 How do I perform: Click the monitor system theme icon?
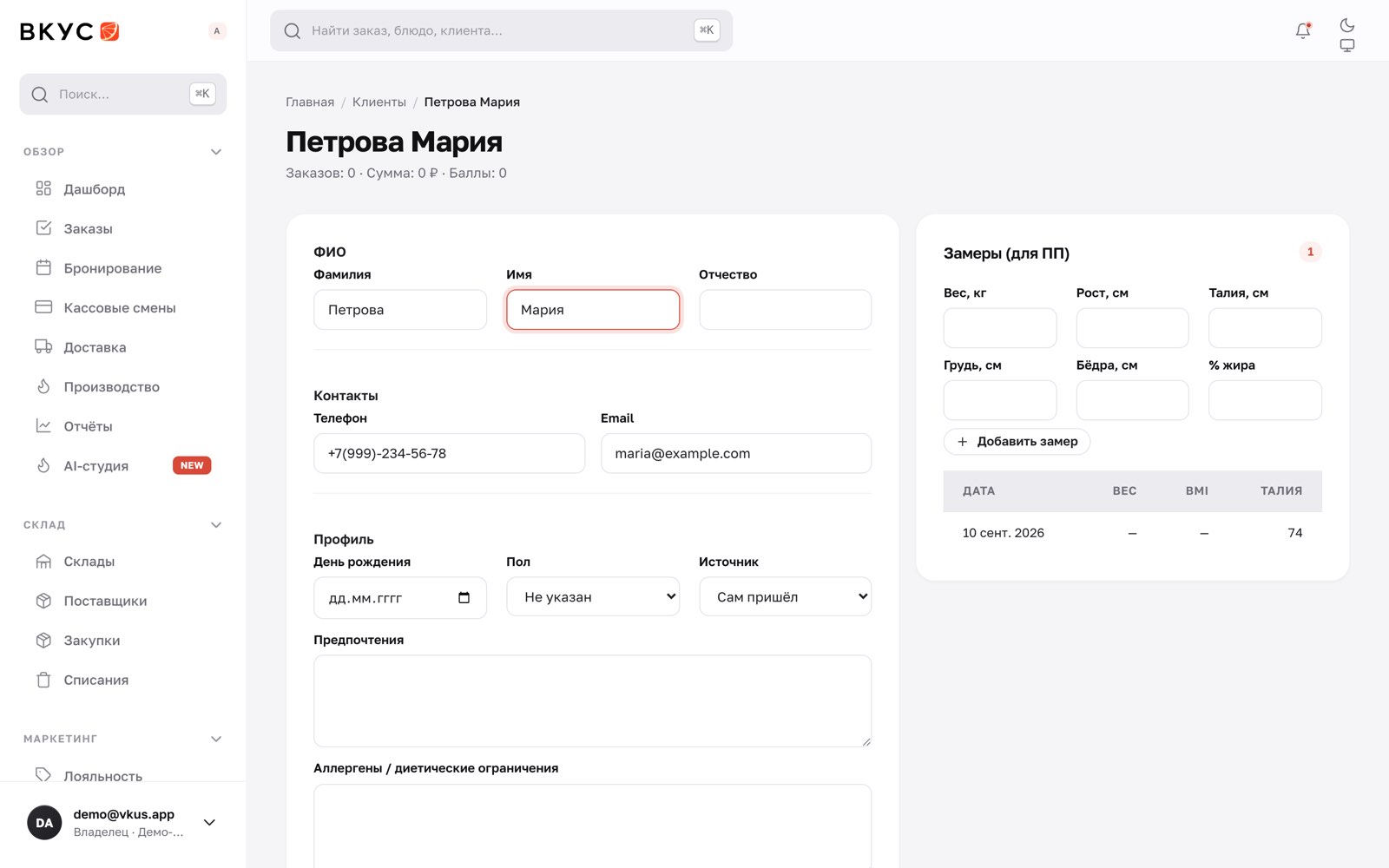click(x=1347, y=46)
